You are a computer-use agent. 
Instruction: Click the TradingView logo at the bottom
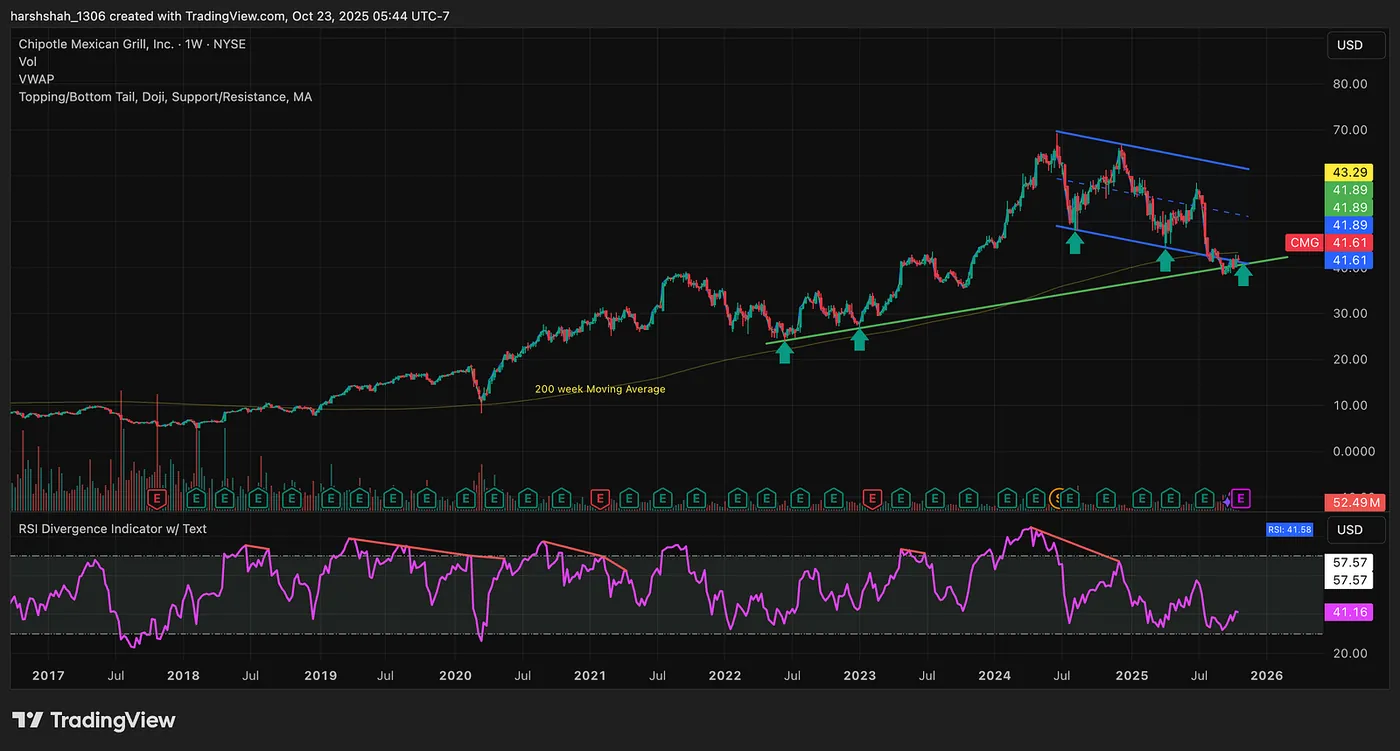93,720
